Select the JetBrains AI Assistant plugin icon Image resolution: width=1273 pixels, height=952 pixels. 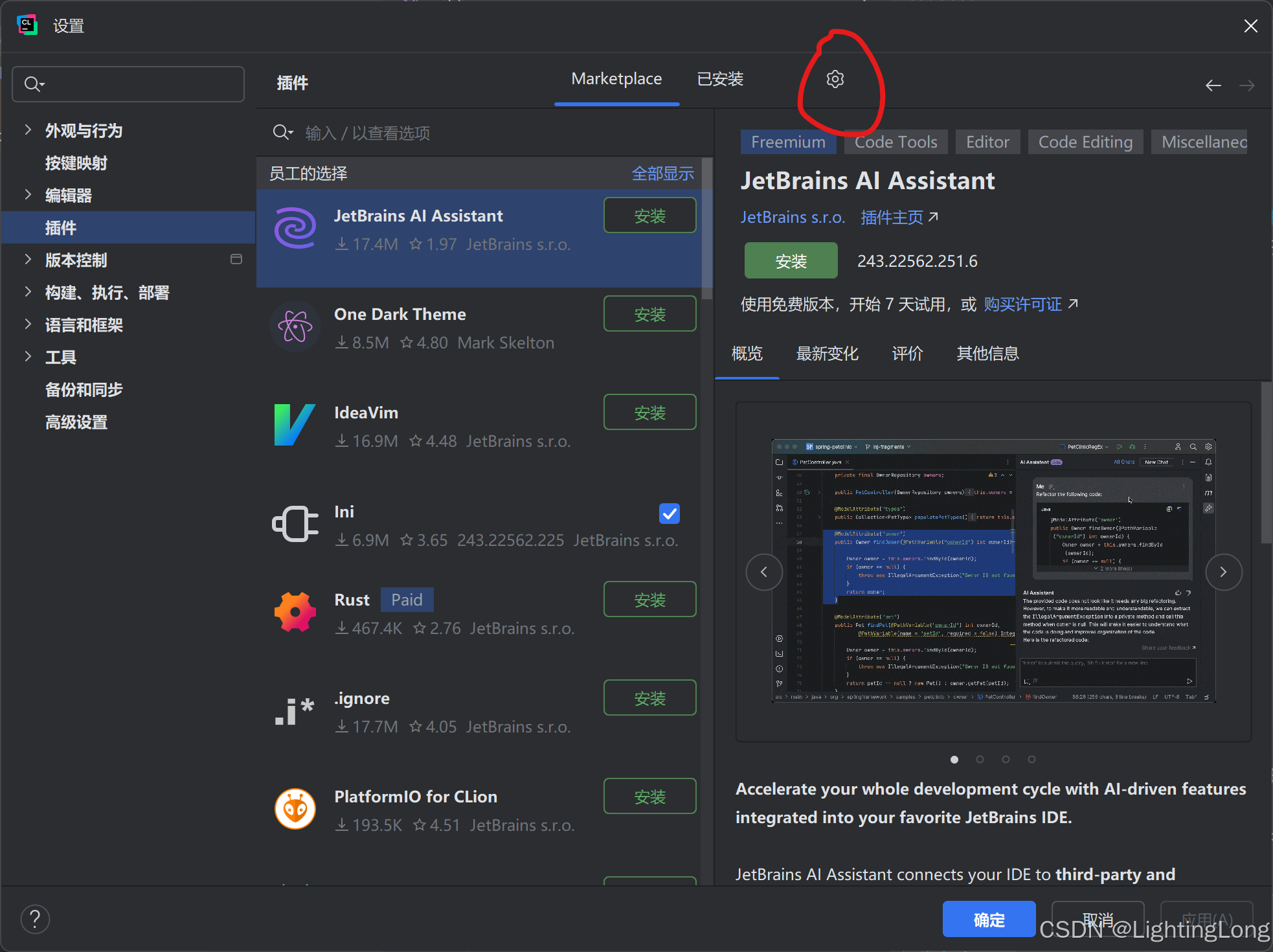click(x=295, y=228)
